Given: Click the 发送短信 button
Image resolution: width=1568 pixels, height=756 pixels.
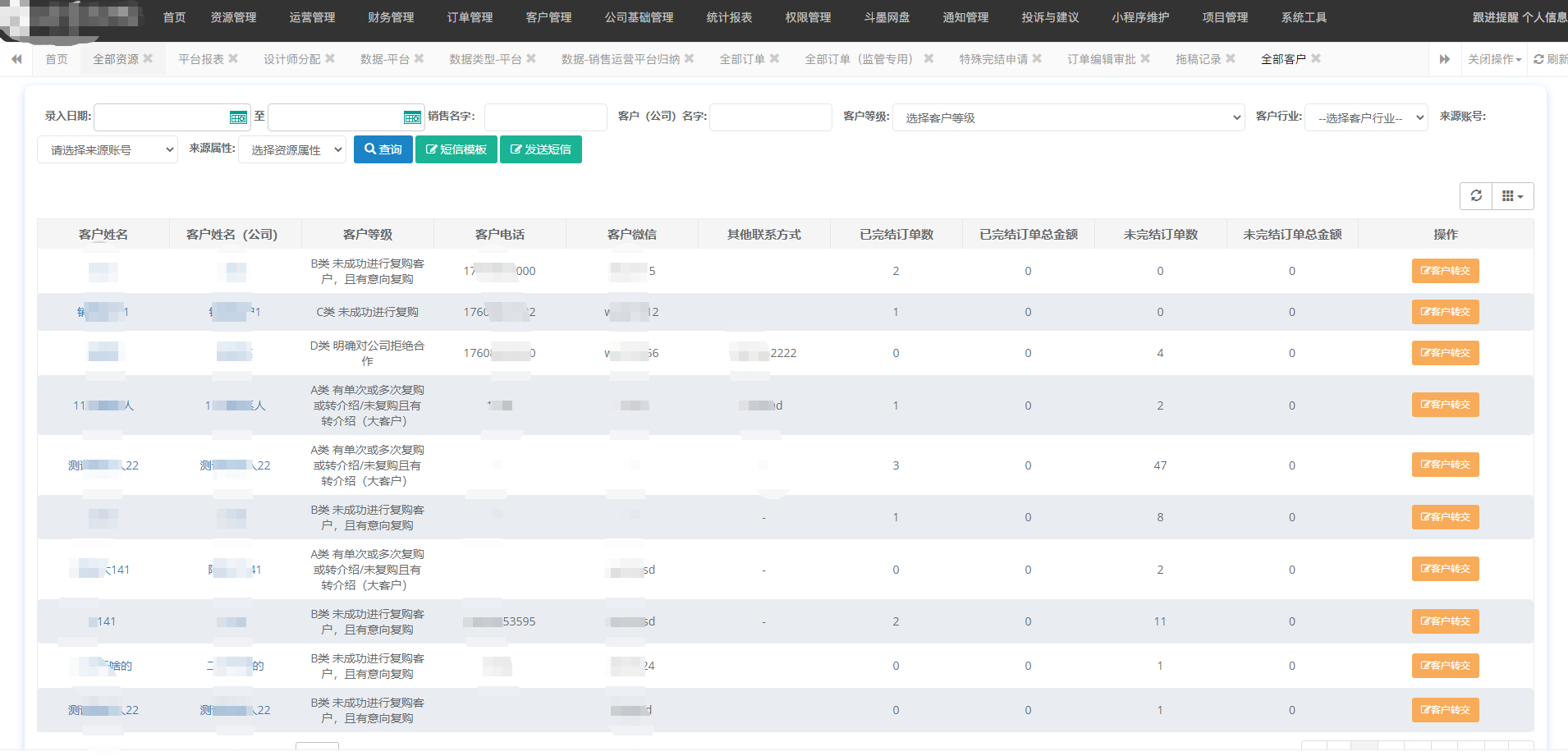Looking at the screenshot, I should pos(540,149).
